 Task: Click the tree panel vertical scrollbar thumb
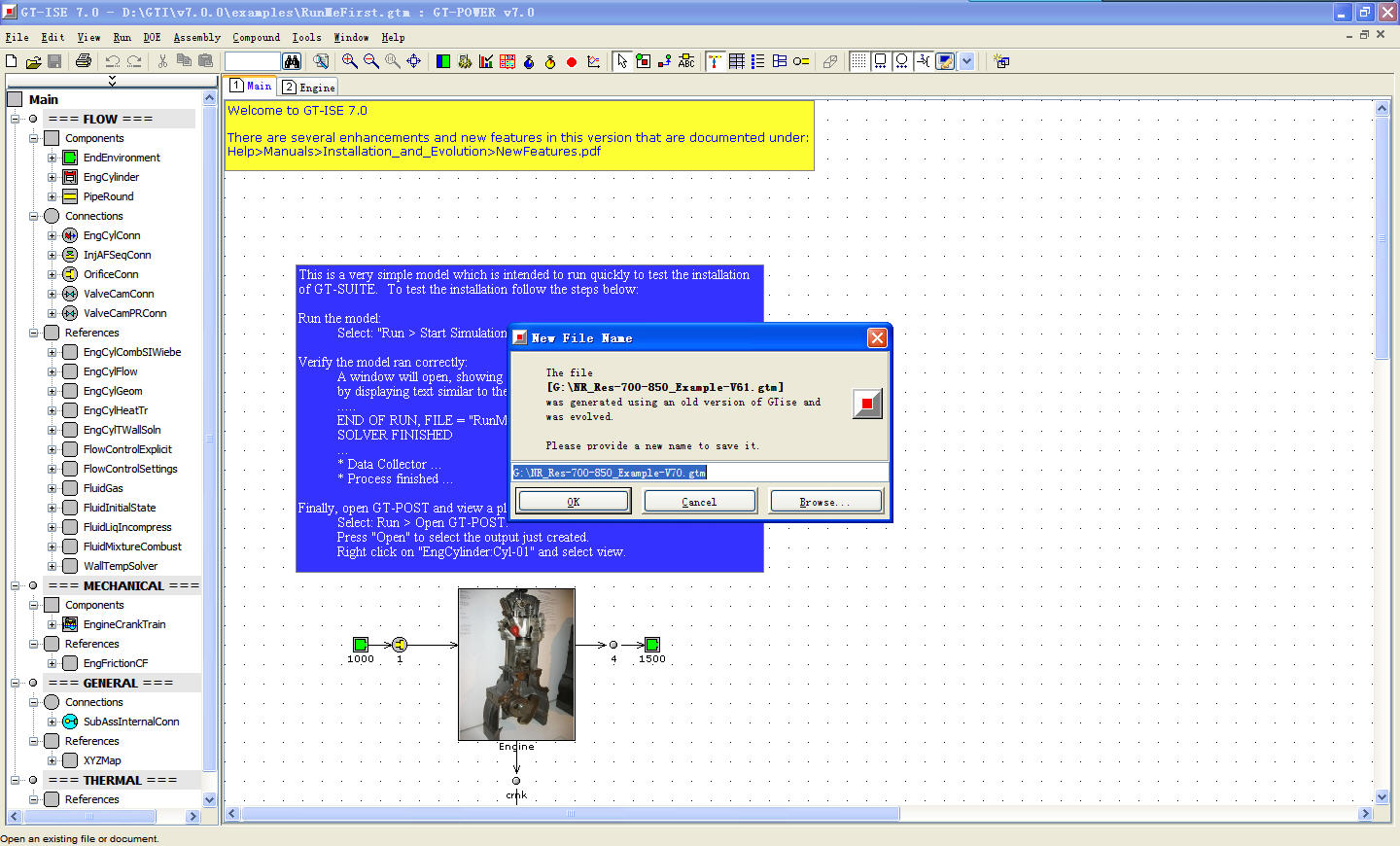(209, 438)
